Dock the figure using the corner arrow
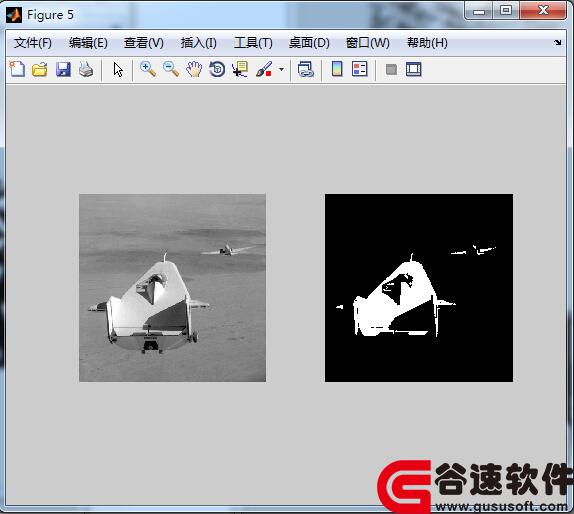Image resolution: width=574 pixels, height=514 pixels. pyautogui.click(x=557, y=42)
